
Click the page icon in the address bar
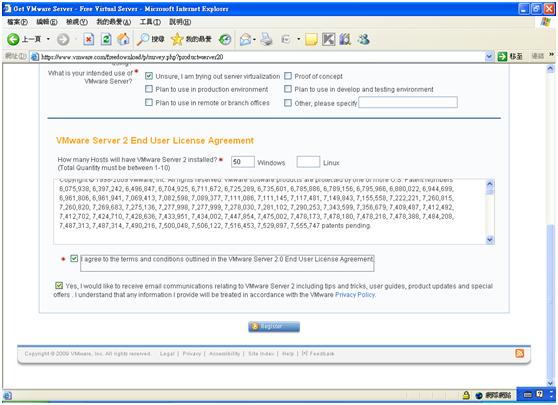(35, 57)
